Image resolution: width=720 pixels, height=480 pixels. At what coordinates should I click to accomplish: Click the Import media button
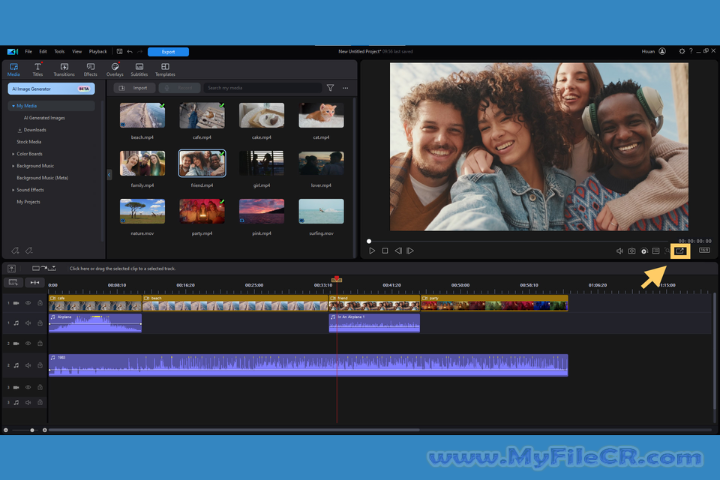(134, 88)
